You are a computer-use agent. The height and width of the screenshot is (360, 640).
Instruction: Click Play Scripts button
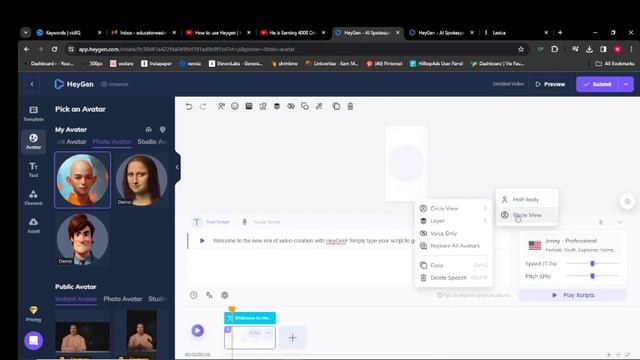click(x=573, y=295)
